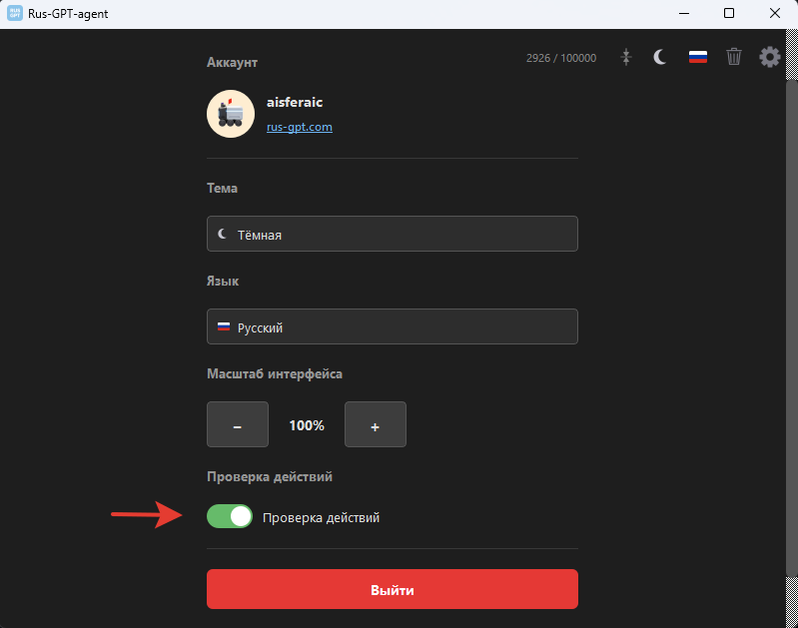Click the train avatar of aisferaic
Viewport: 798px width, 628px height.
(230, 114)
